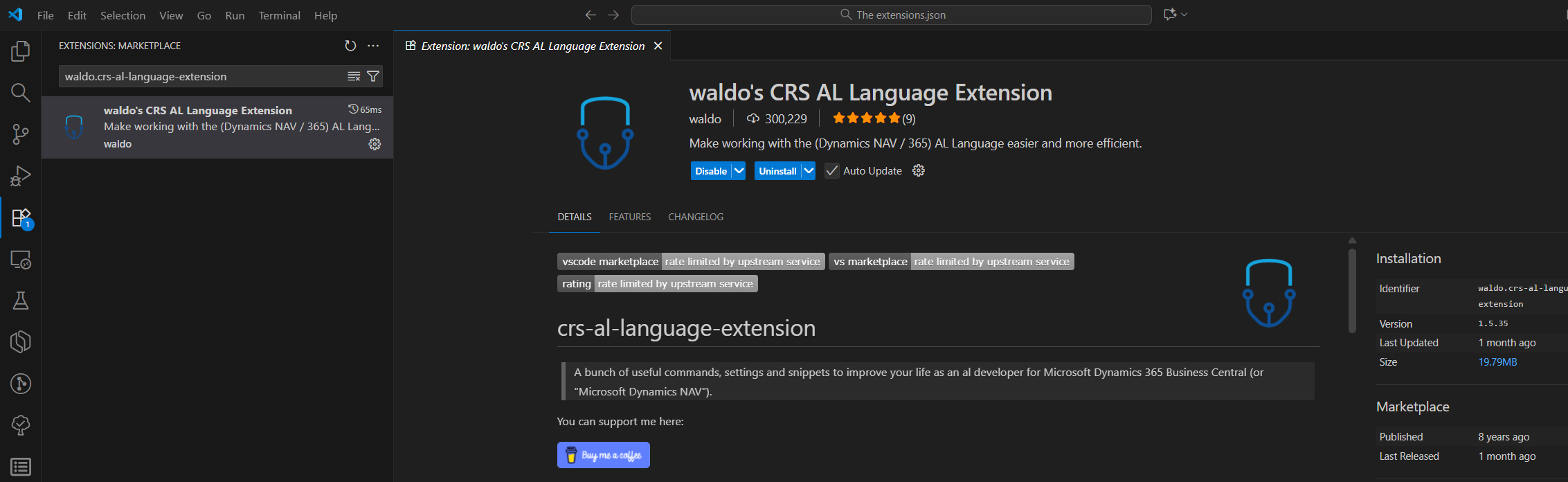This screenshot has height=482, width=1568.
Task: Open the extensions filter funnel
Action: coord(373,76)
